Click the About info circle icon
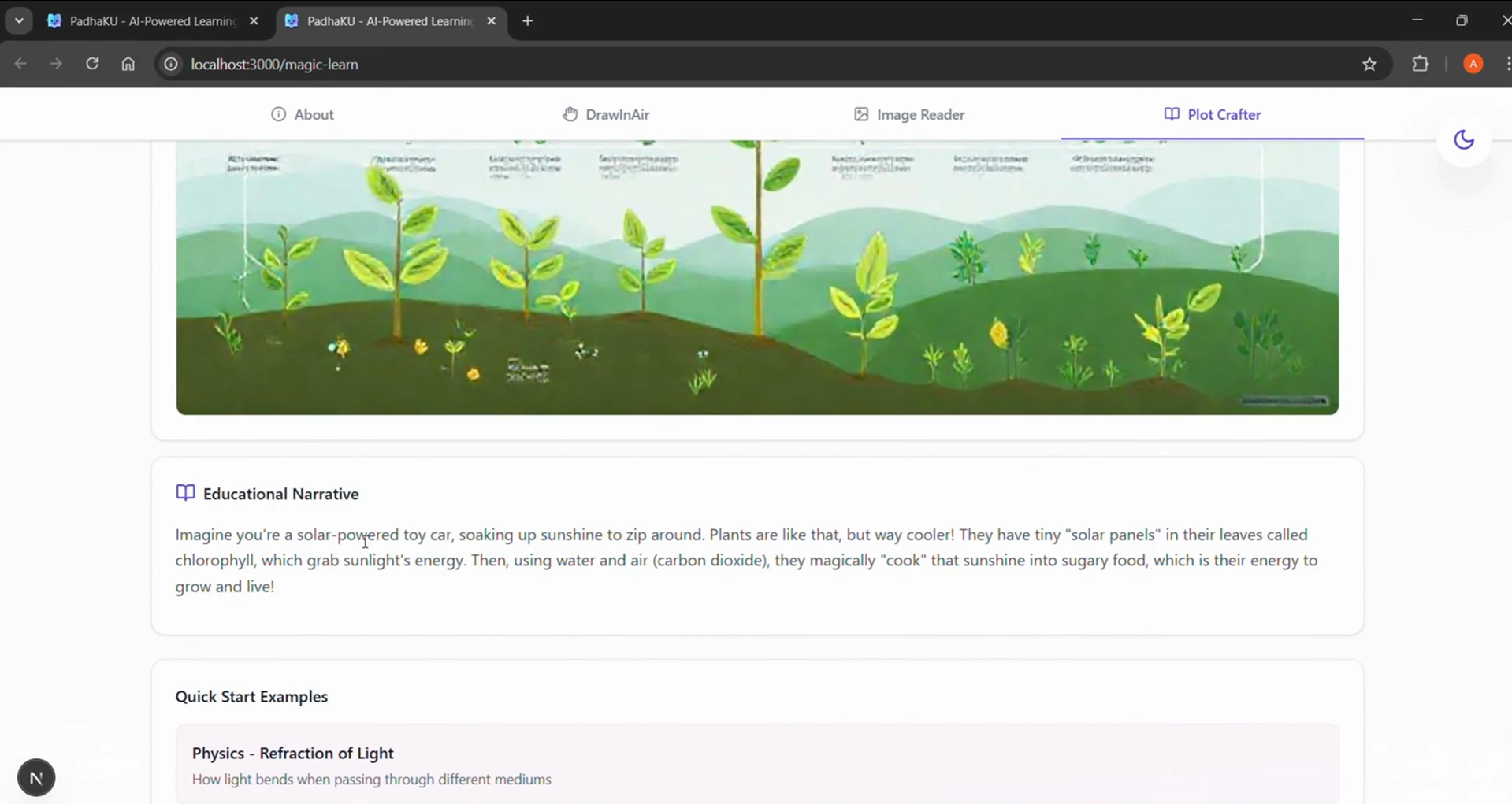Viewport: 1512px width, 804px height. (x=278, y=114)
